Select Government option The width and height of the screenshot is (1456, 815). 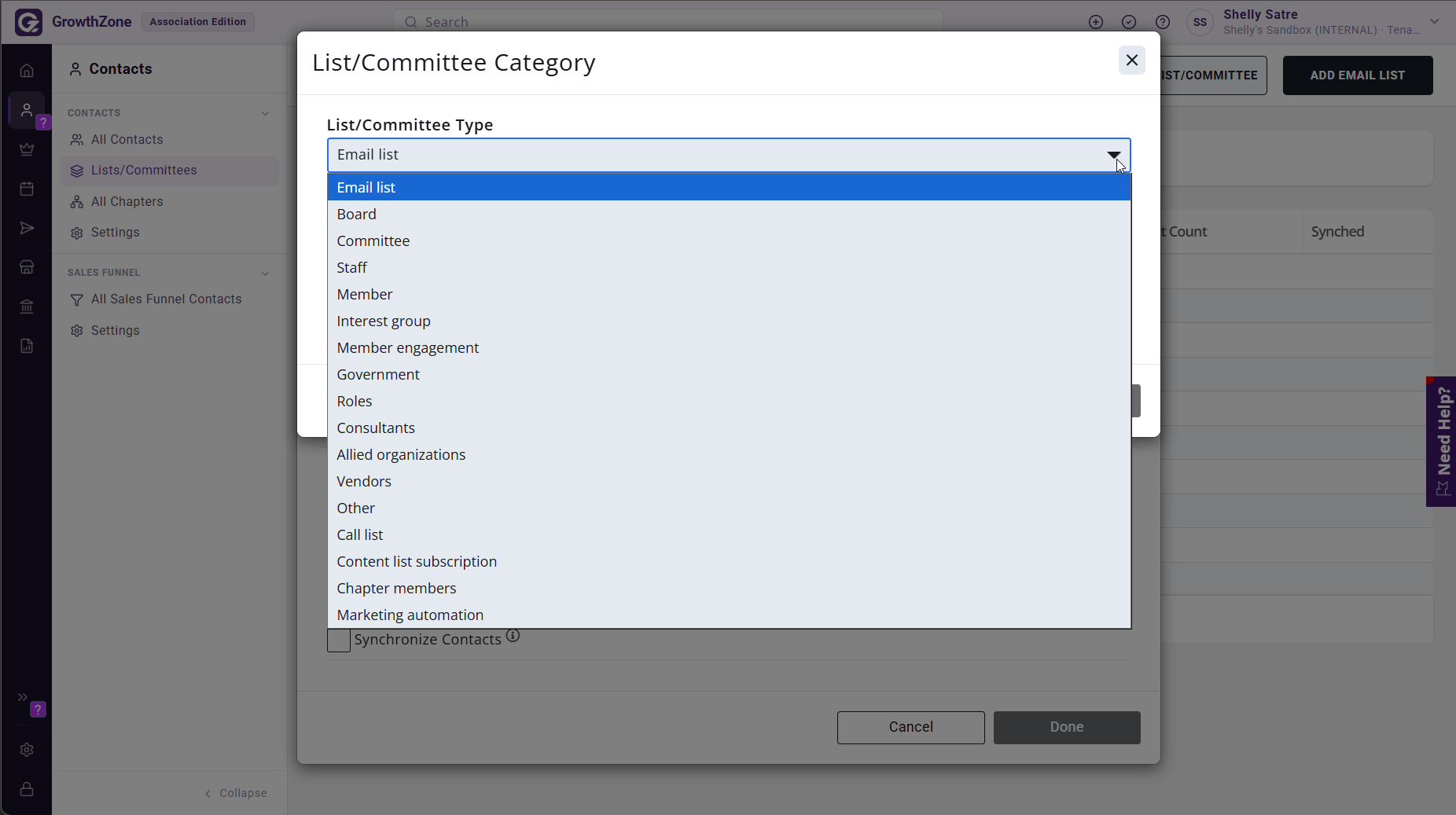(730, 374)
